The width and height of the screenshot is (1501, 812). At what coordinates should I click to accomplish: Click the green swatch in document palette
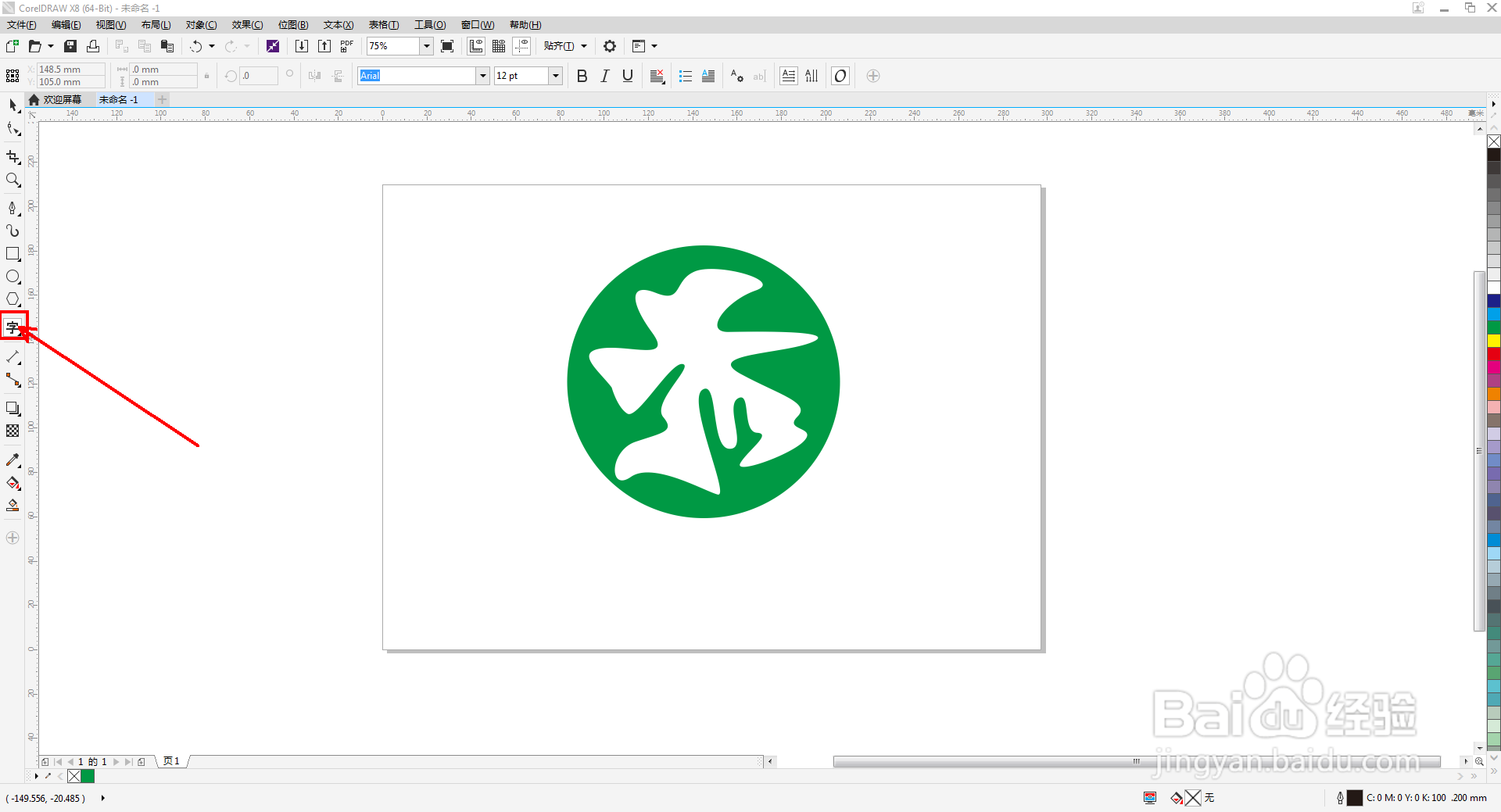(88, 776)
